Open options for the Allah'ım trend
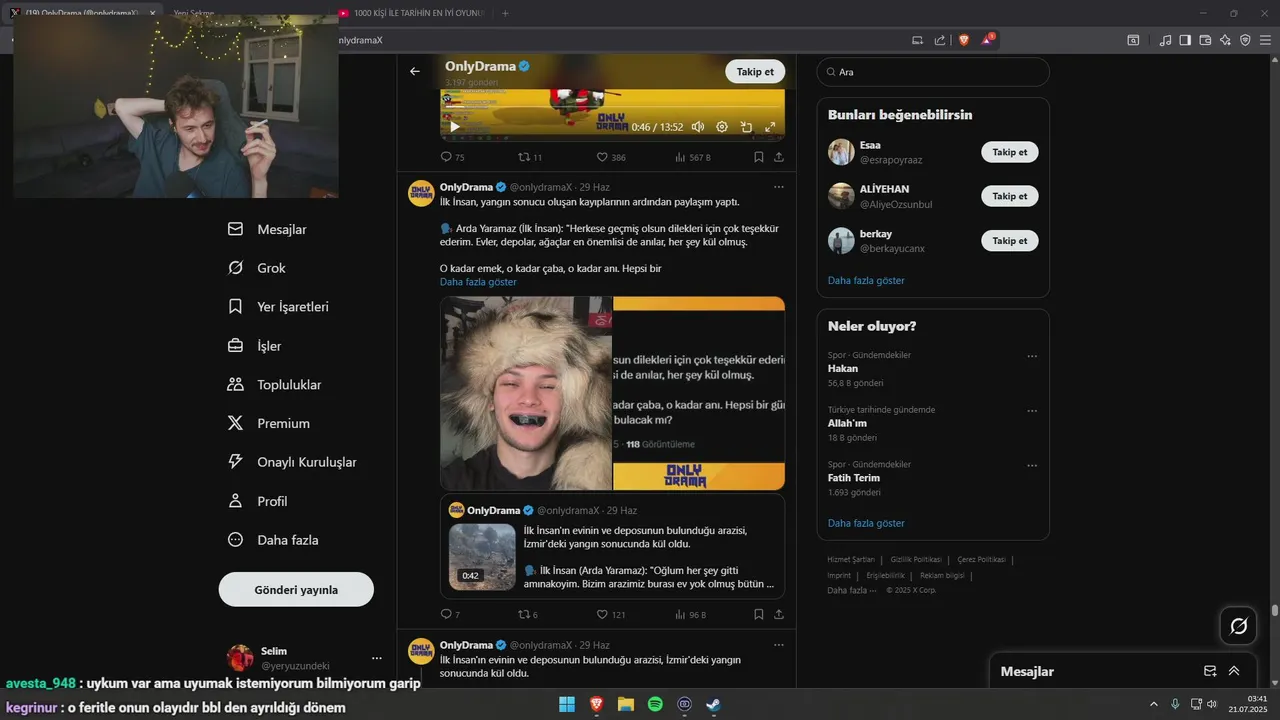 click(x=1032, y=411)
